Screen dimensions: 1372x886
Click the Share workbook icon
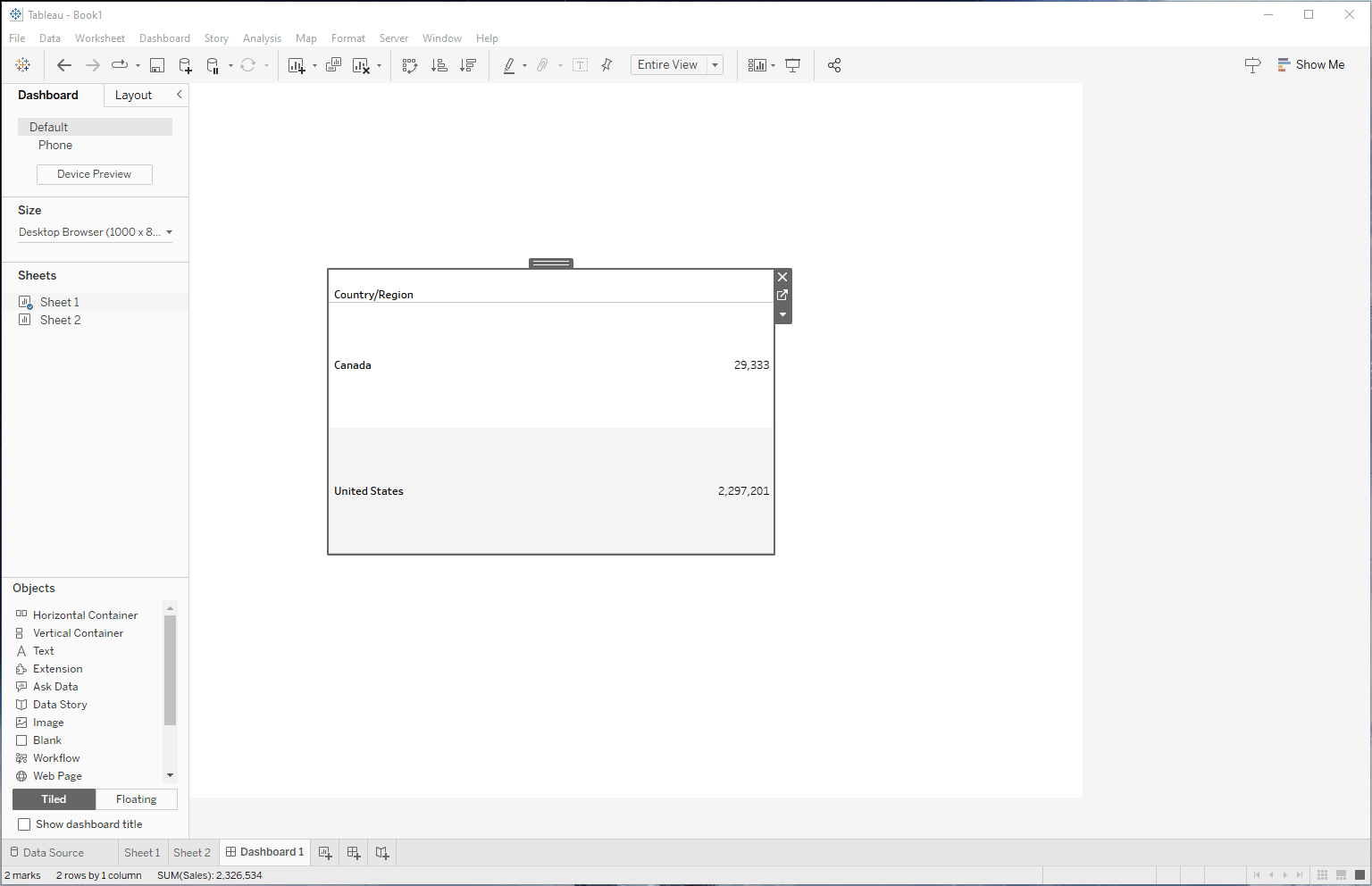click(x=834, y=65)
